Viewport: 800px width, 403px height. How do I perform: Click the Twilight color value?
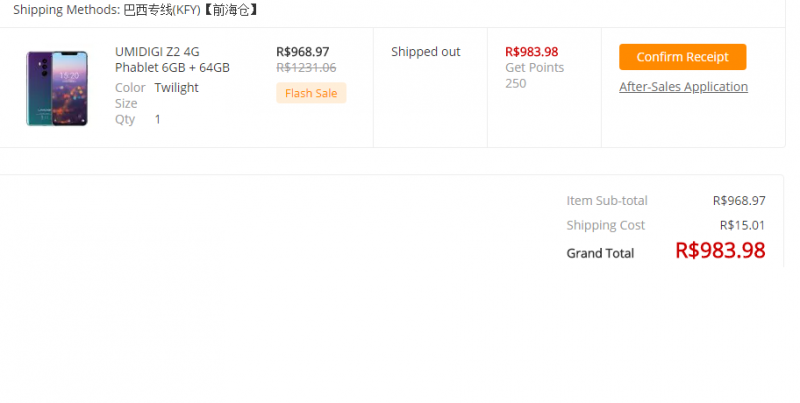(x=176, y=88)
